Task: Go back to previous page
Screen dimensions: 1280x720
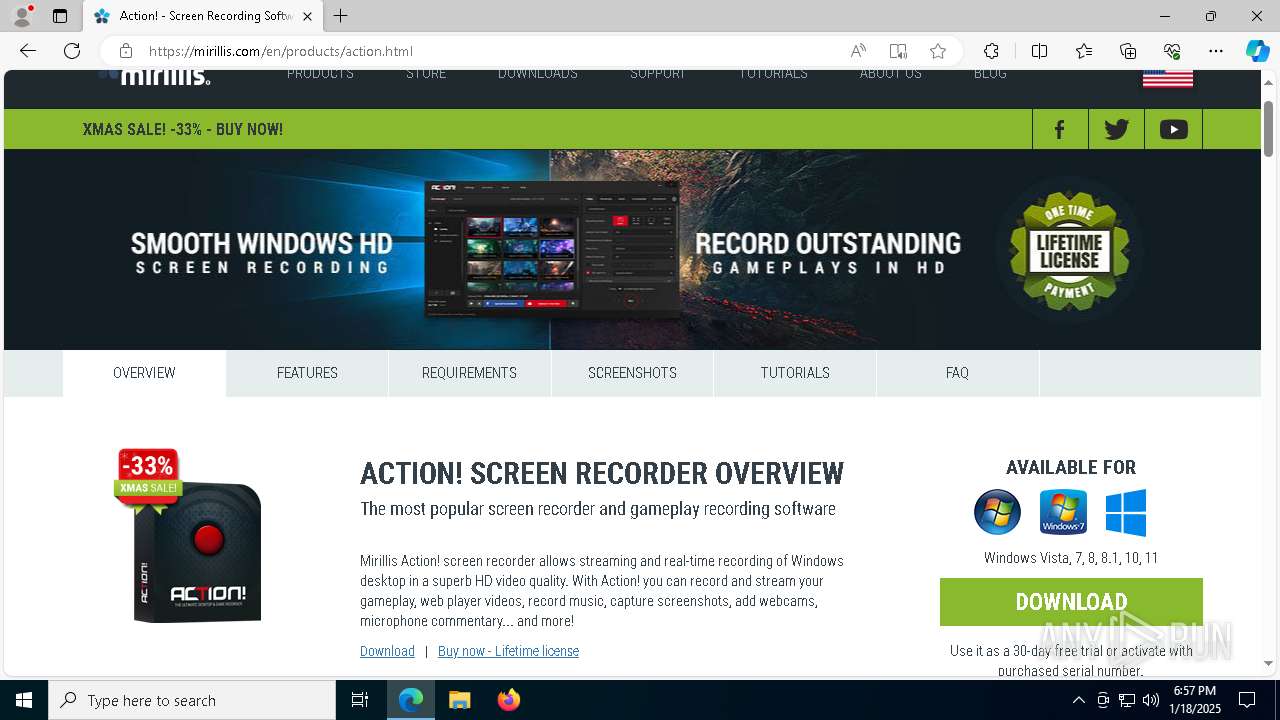Action: point(28,51)
